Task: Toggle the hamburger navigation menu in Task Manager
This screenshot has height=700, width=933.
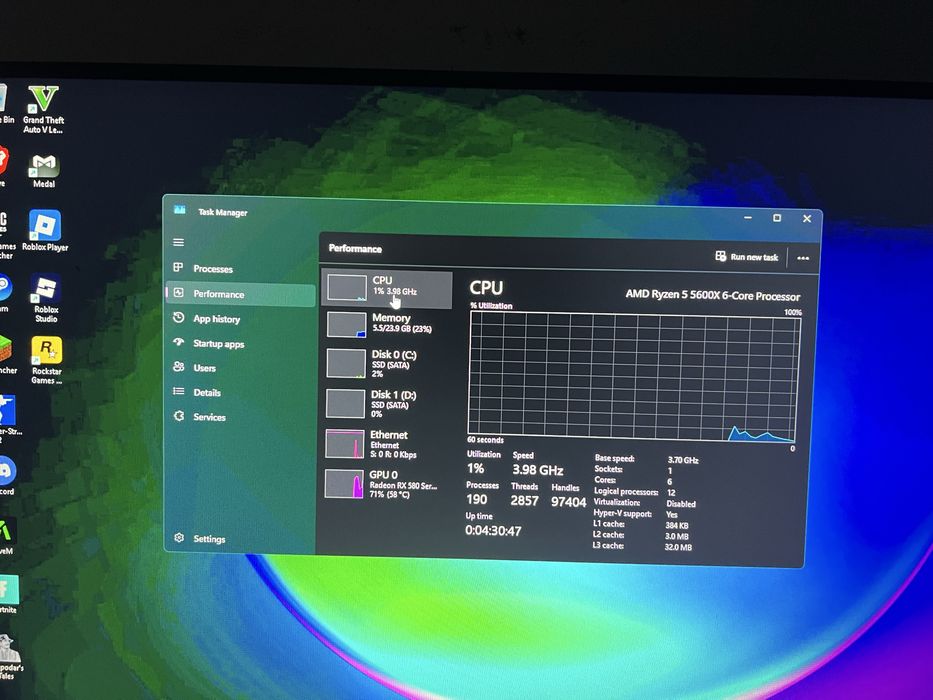Action: click(x=179, y=242)
